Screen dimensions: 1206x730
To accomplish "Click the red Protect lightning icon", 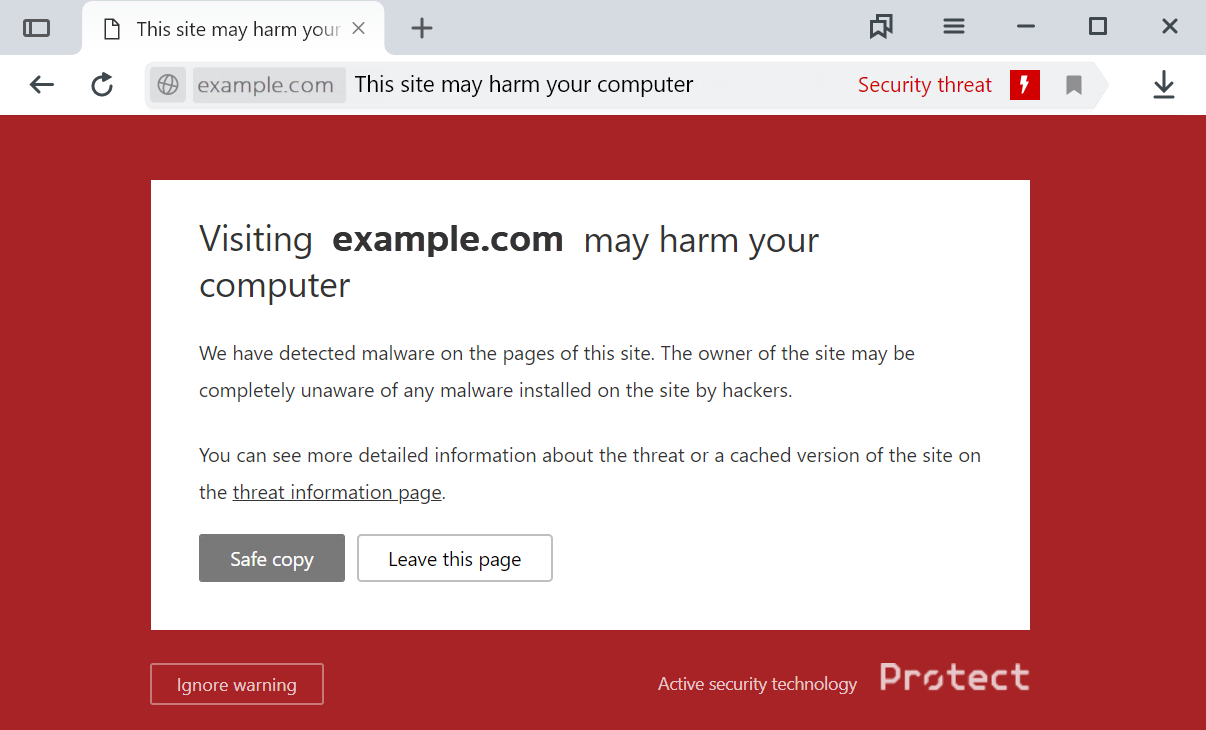I will 1025,85.
